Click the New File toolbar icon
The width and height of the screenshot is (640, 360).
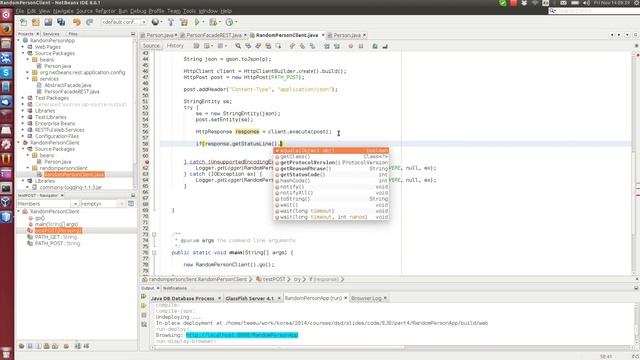click(x=24, y=22)
